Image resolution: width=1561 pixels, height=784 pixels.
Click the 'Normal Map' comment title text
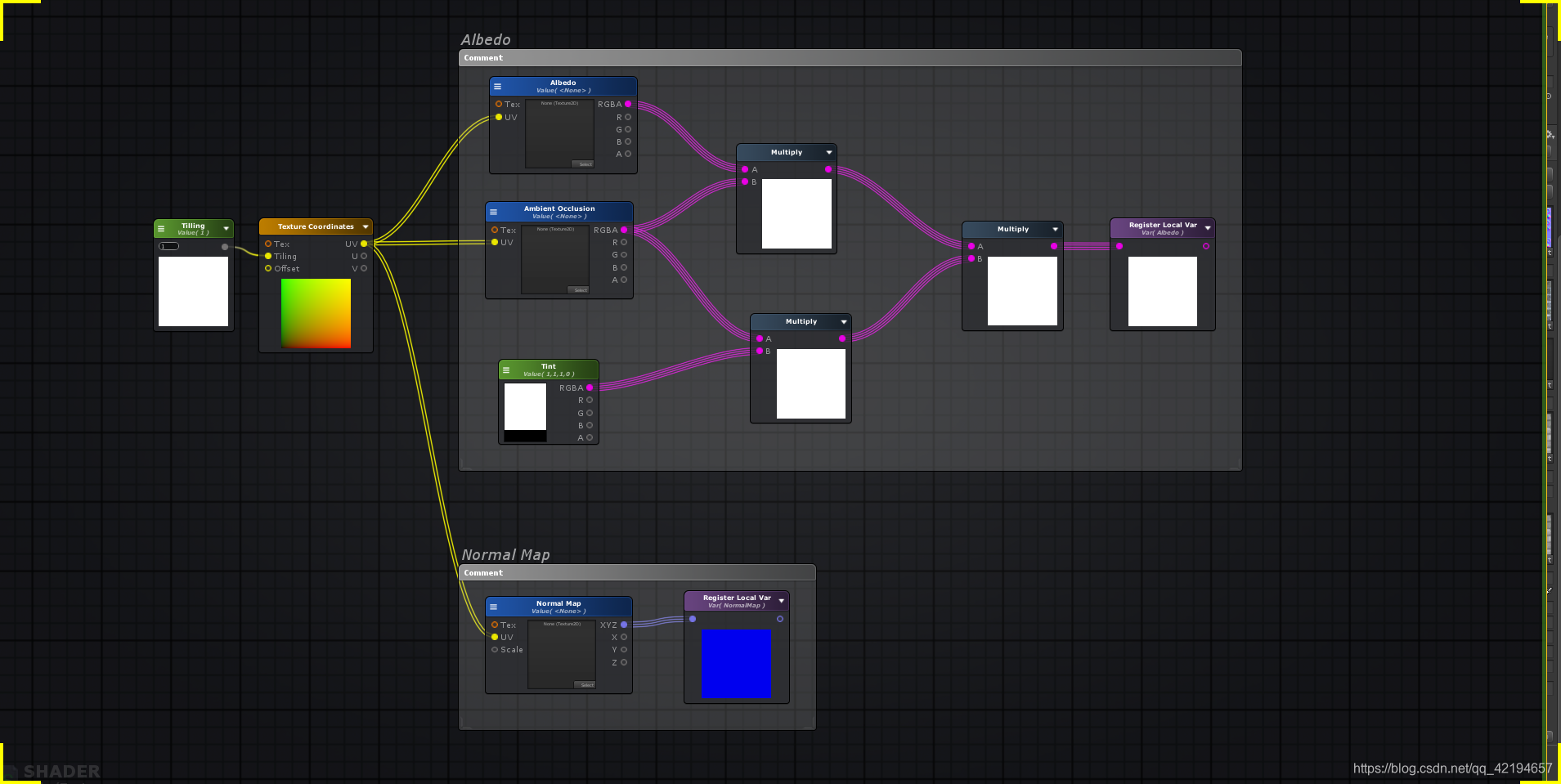(x=505, y=554)
